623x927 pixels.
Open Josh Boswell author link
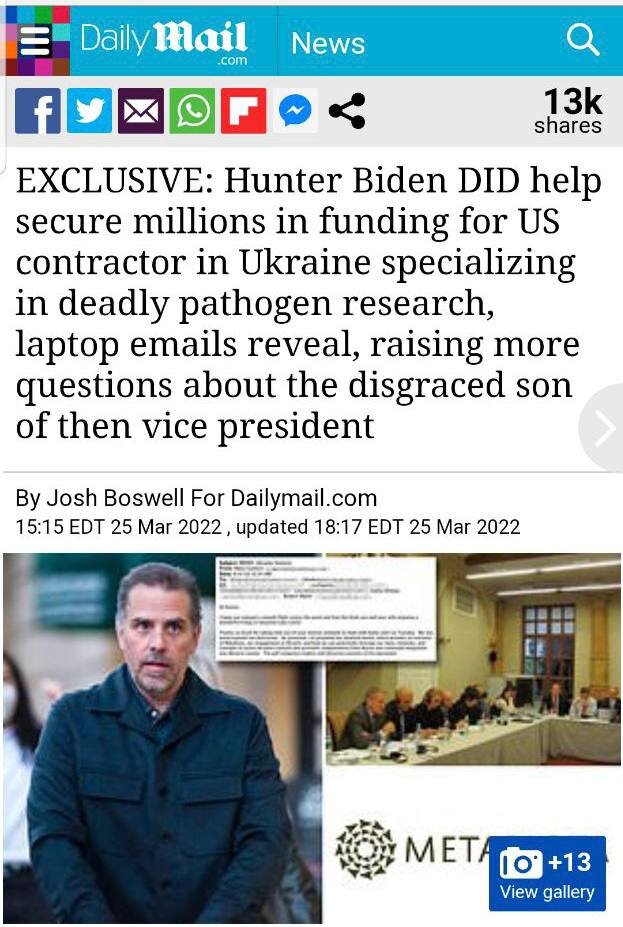click(x=115, y=498)
